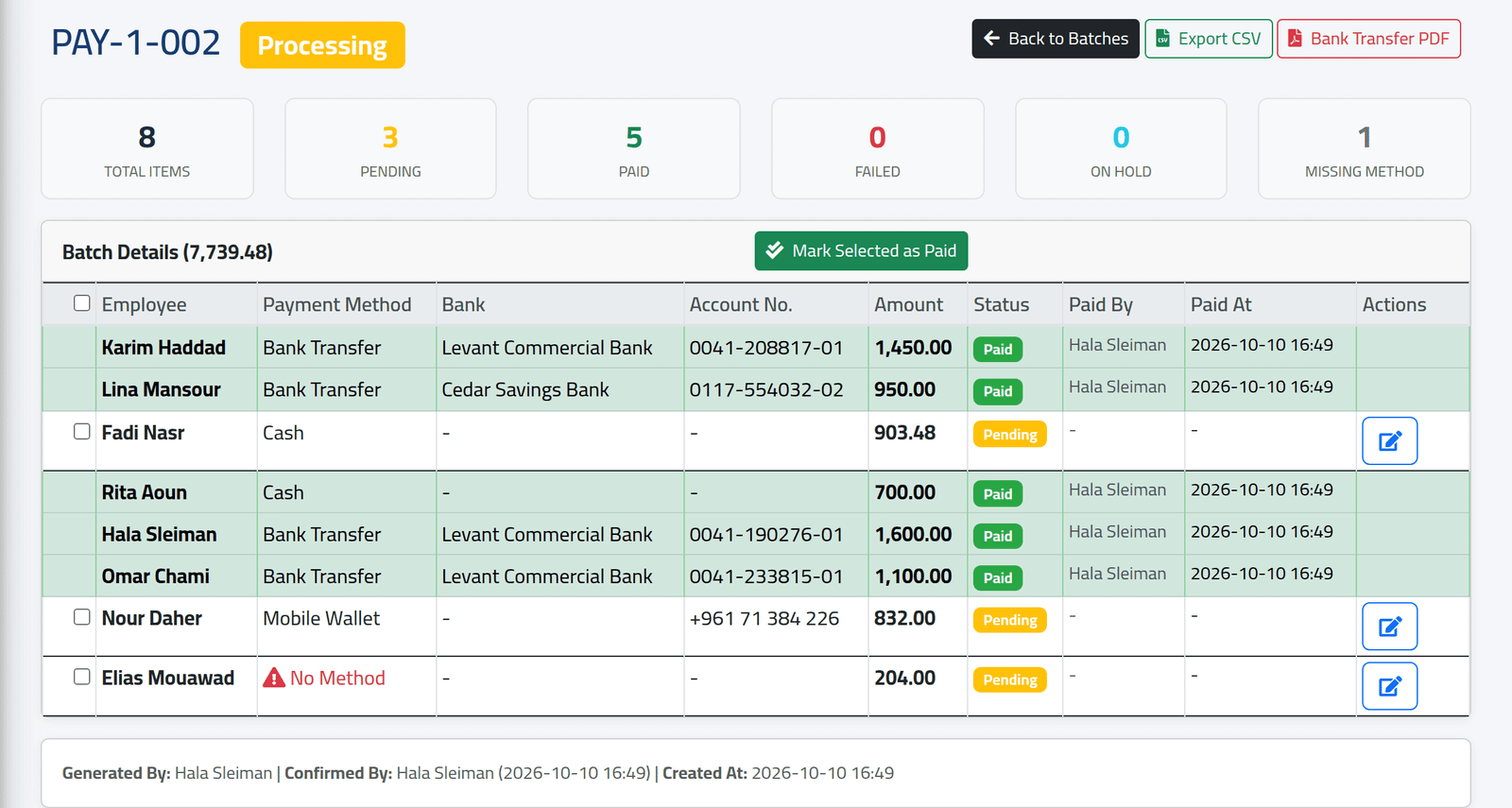
Task: Export the batch as CSV
Action: [x=1209, y=39]
